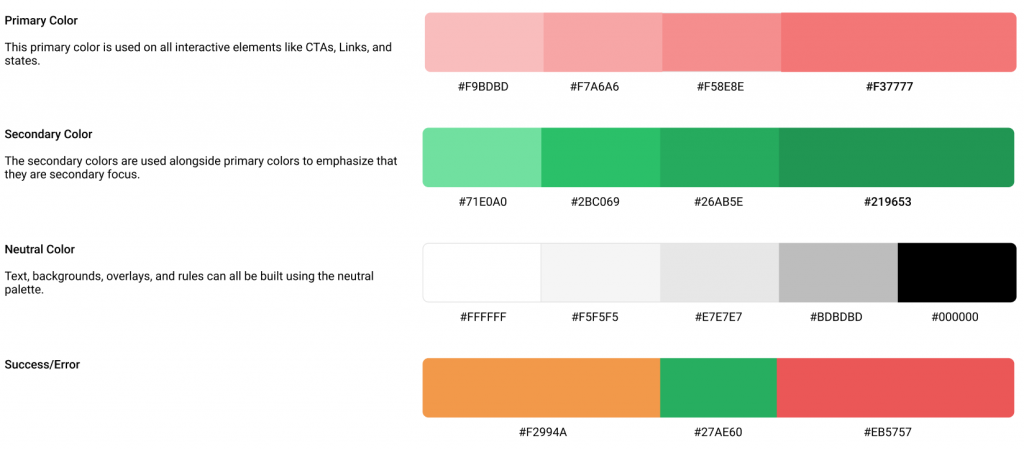
Task: Pick the #2BC069 secondary green swatch
Action: point(600,157)
